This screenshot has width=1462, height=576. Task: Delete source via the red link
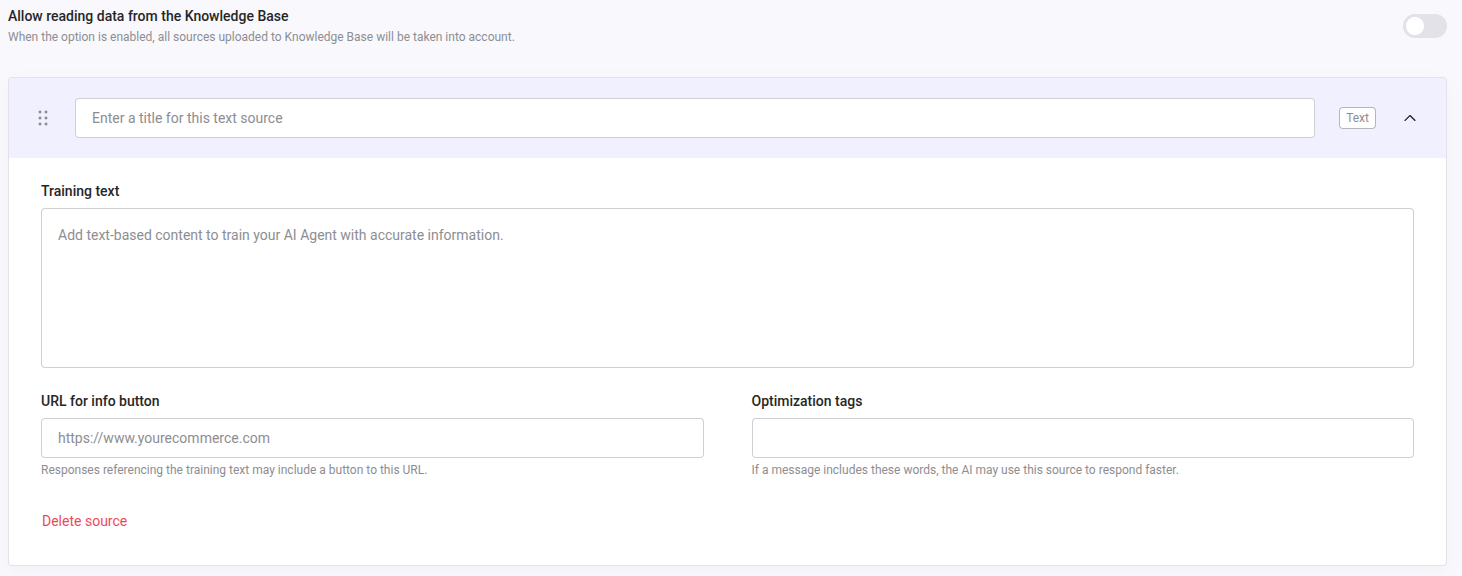point(85,521)
